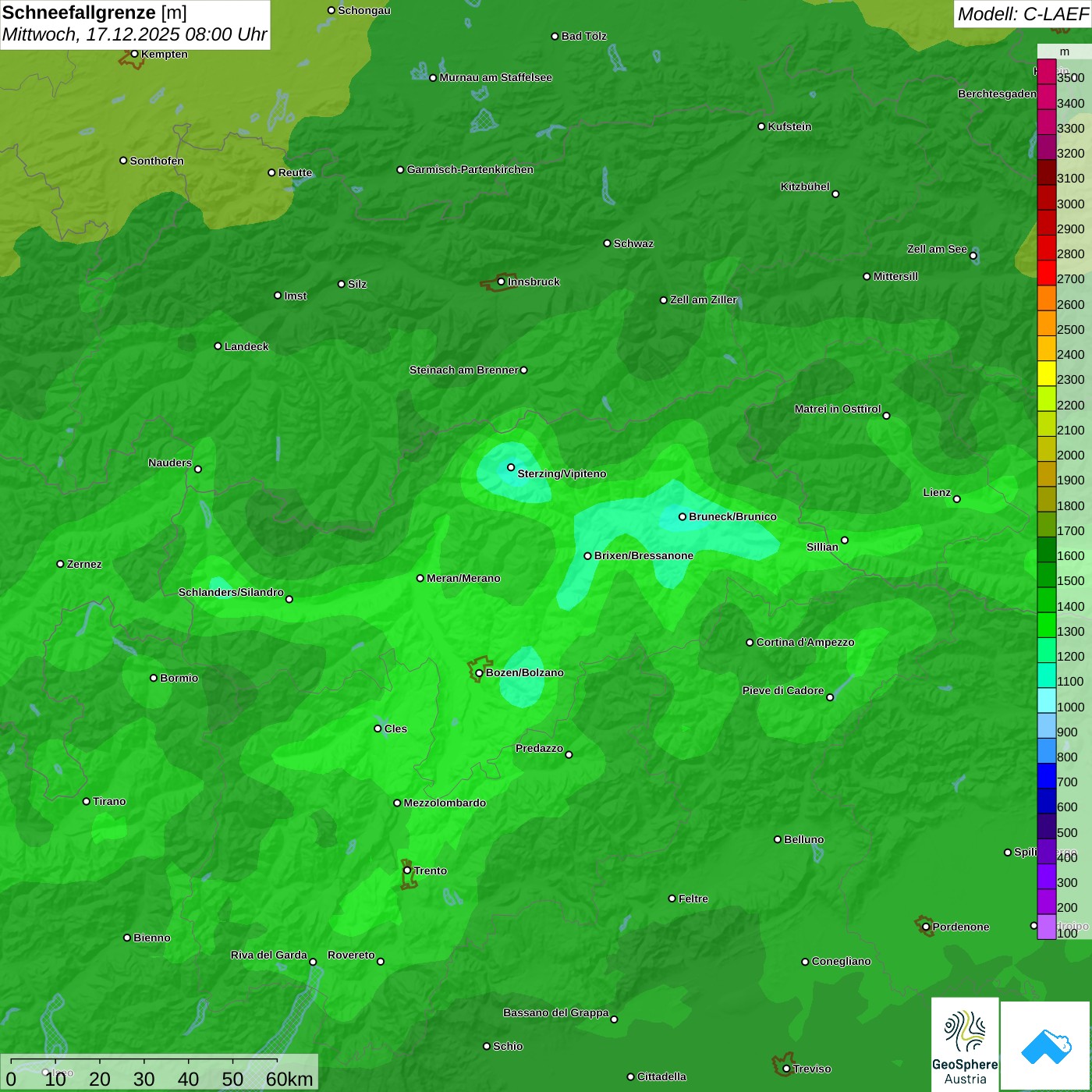Select the 'Zell am Ziller' label

tap(704, 300)
